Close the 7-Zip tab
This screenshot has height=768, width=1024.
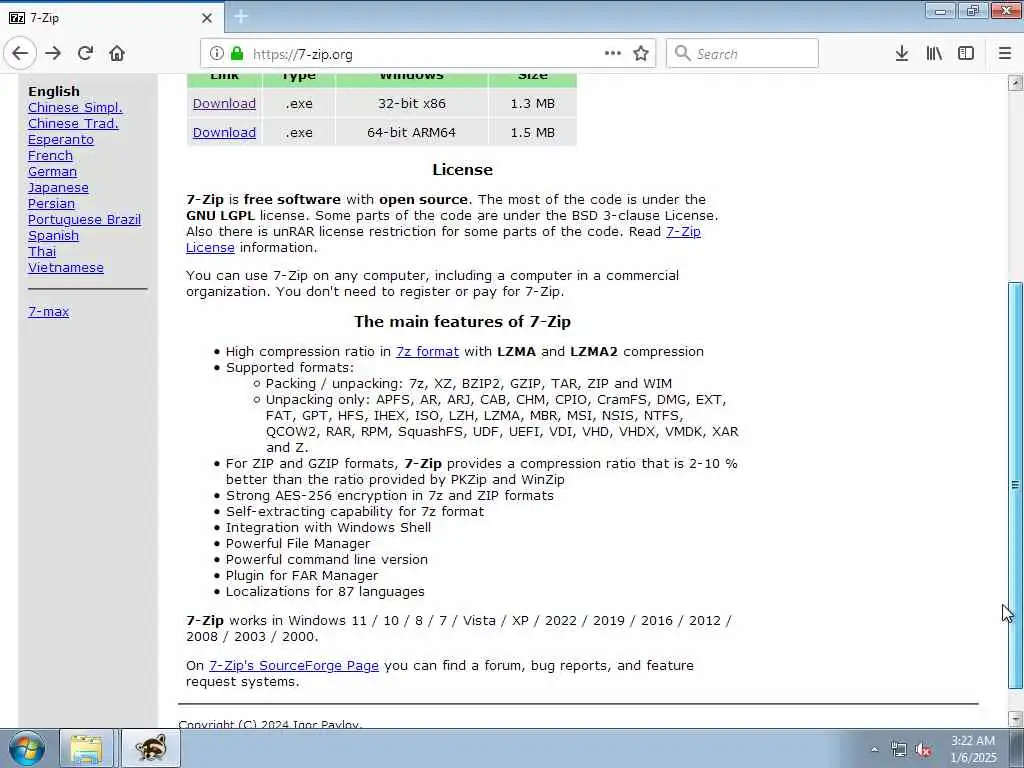click(206, 18)
